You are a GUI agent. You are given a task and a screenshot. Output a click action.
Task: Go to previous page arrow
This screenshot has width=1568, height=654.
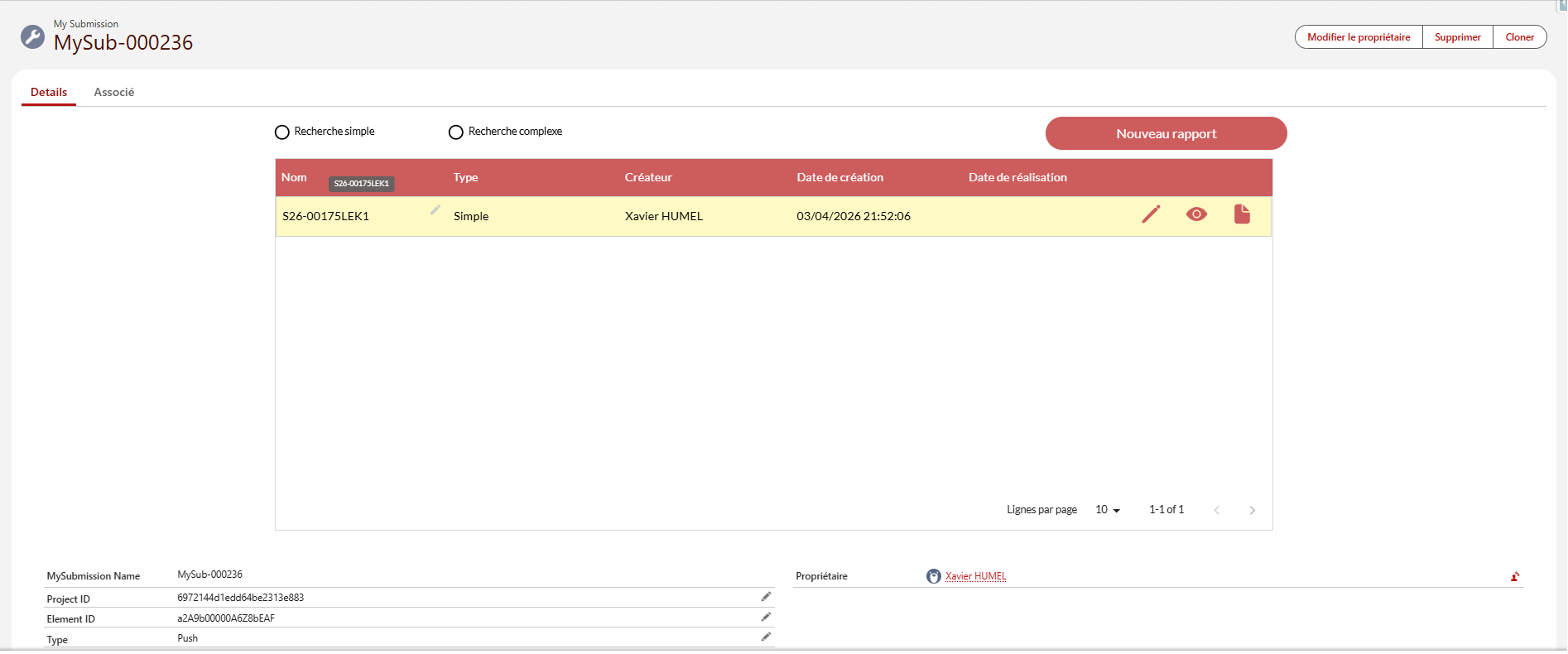pyautogui.click(x=1216, y=510)
